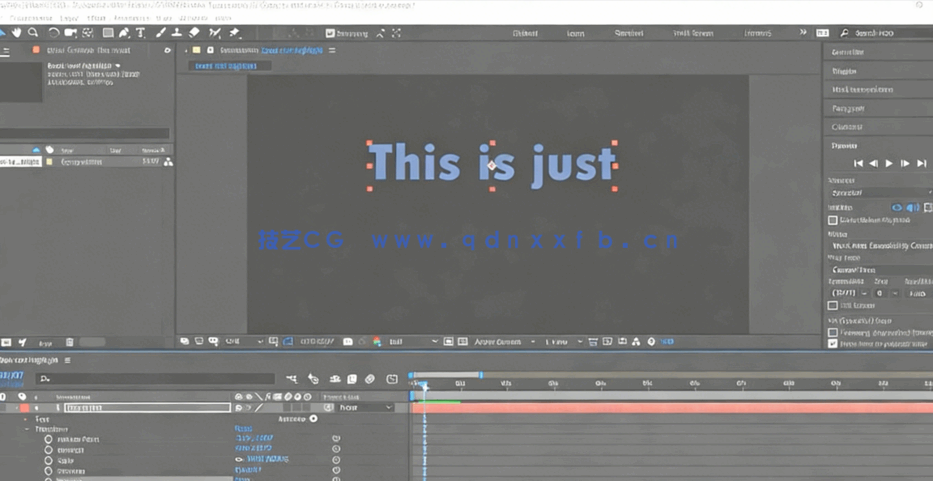This screenshot has width=933, height=481.
Task: Click the red layer color label swatch
Action: pyautogui.click(x=25, y=408)
